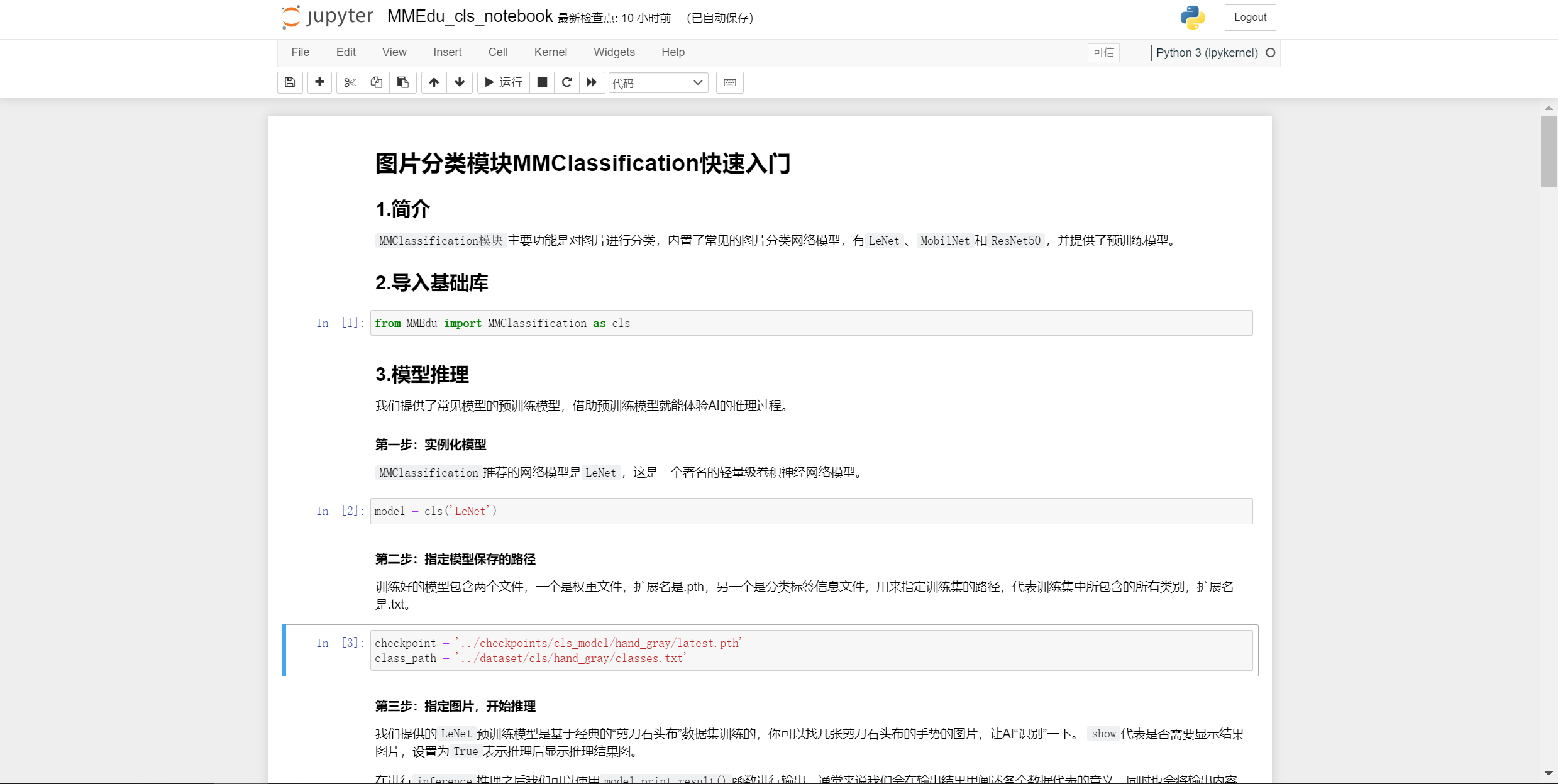The width and height of the screenshot is (1558, 784).
Task: Click the kernel idle indicator circle
Action: coord(1270,53)
